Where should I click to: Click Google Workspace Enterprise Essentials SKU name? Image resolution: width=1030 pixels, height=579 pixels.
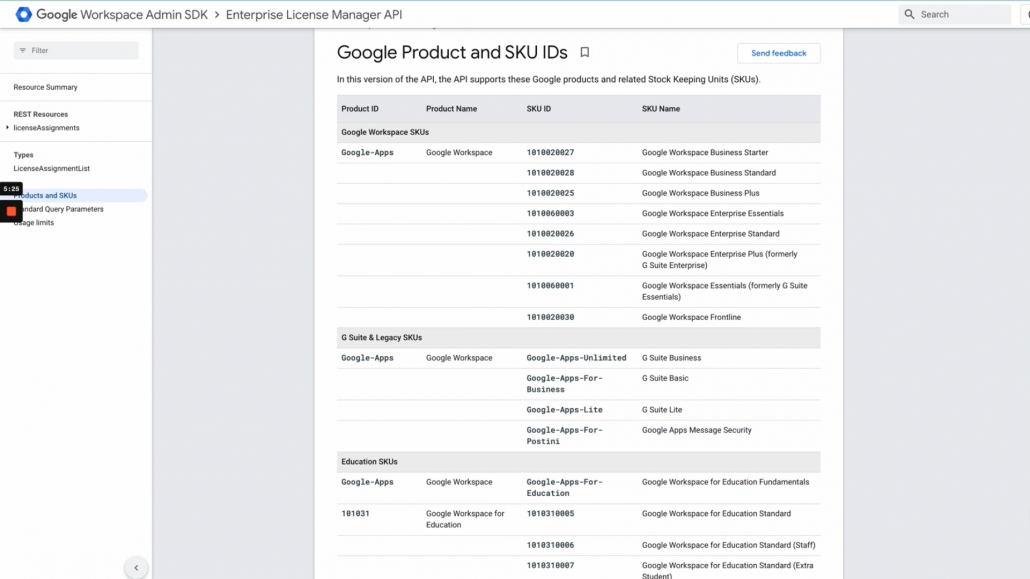click(713, 214)
